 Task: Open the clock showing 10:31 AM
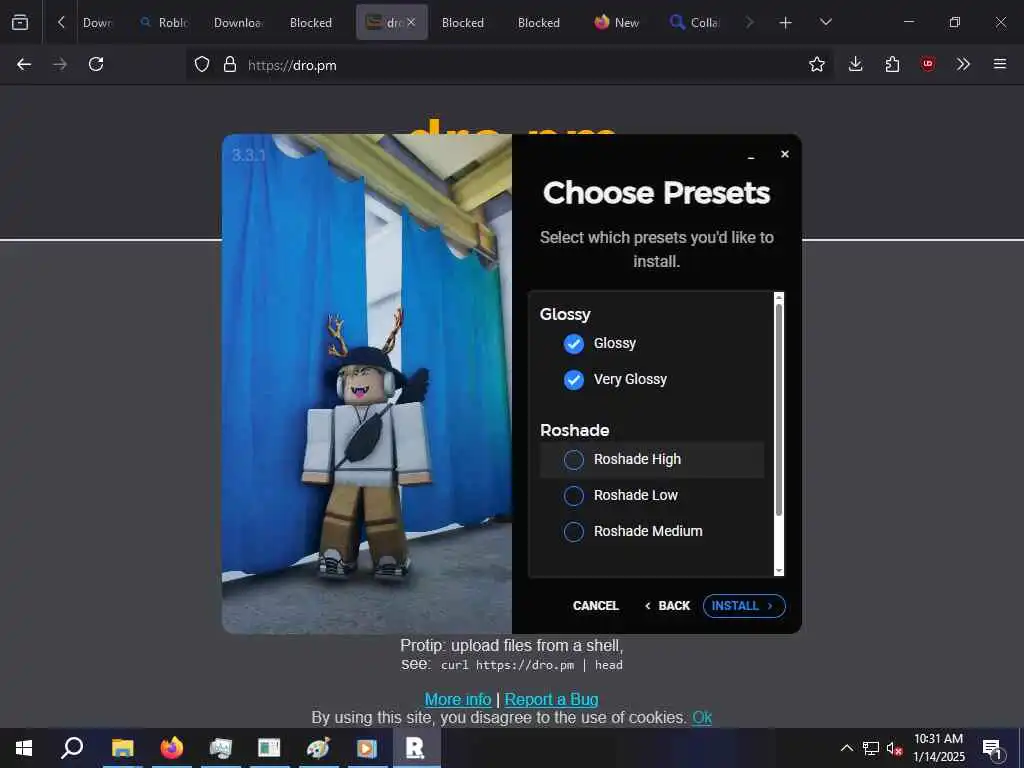[938, 748]
